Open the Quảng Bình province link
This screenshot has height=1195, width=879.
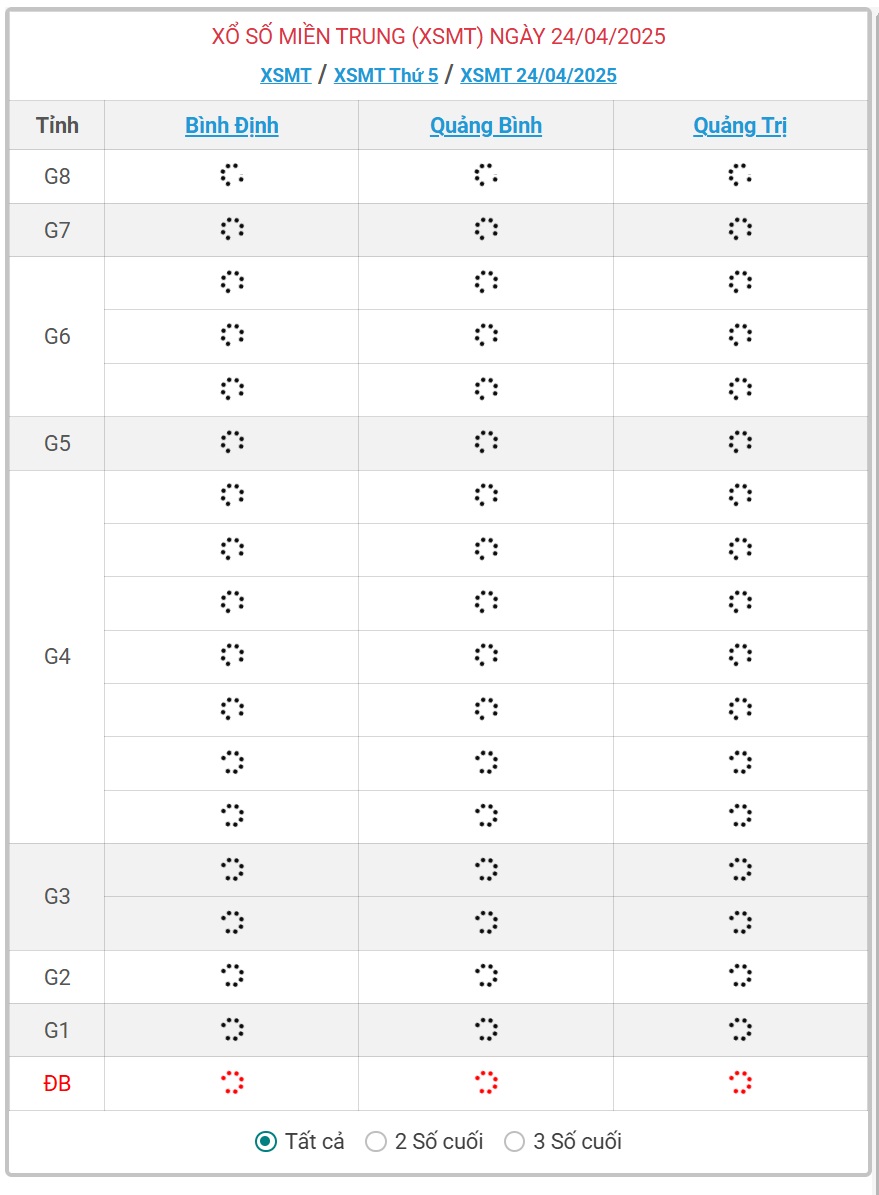click(486, 125)
